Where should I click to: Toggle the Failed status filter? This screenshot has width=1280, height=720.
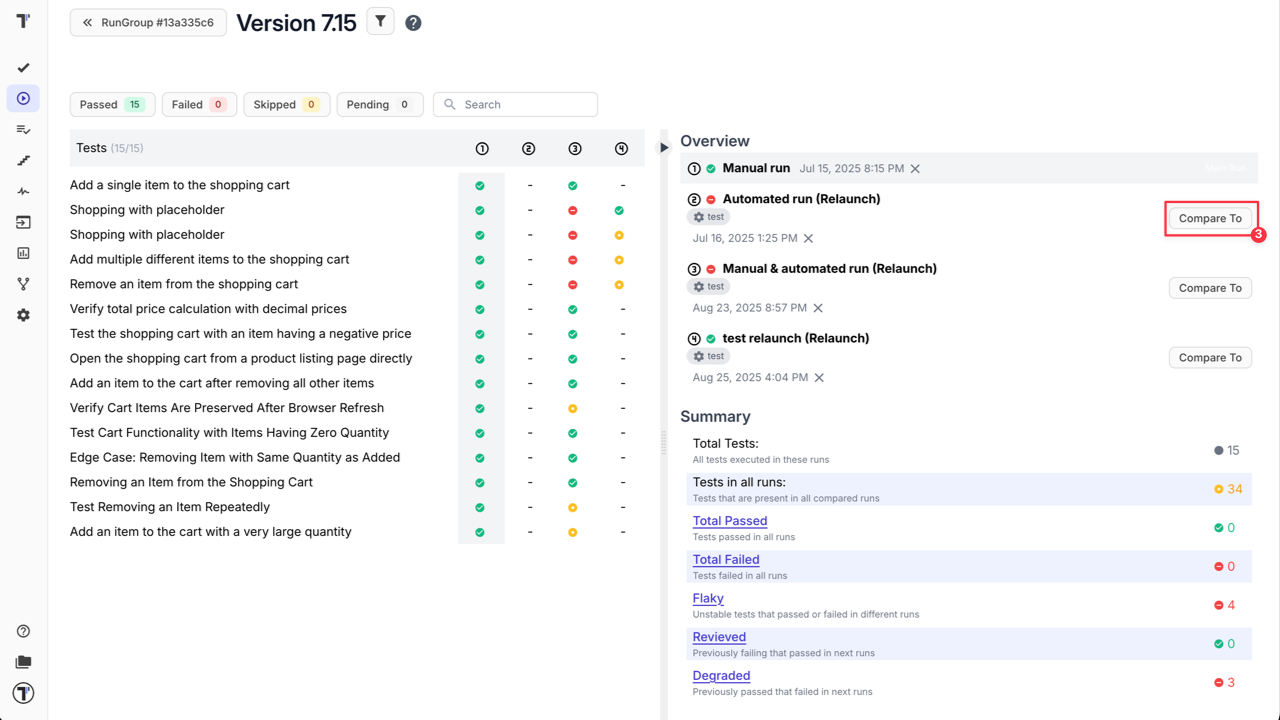pyautogui.click(x=199, y=104)
